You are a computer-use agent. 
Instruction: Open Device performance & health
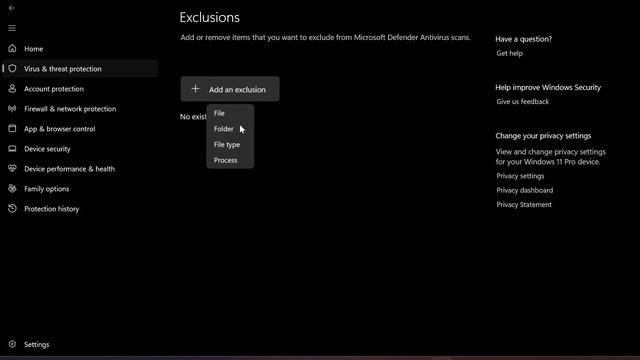point(69,169)
